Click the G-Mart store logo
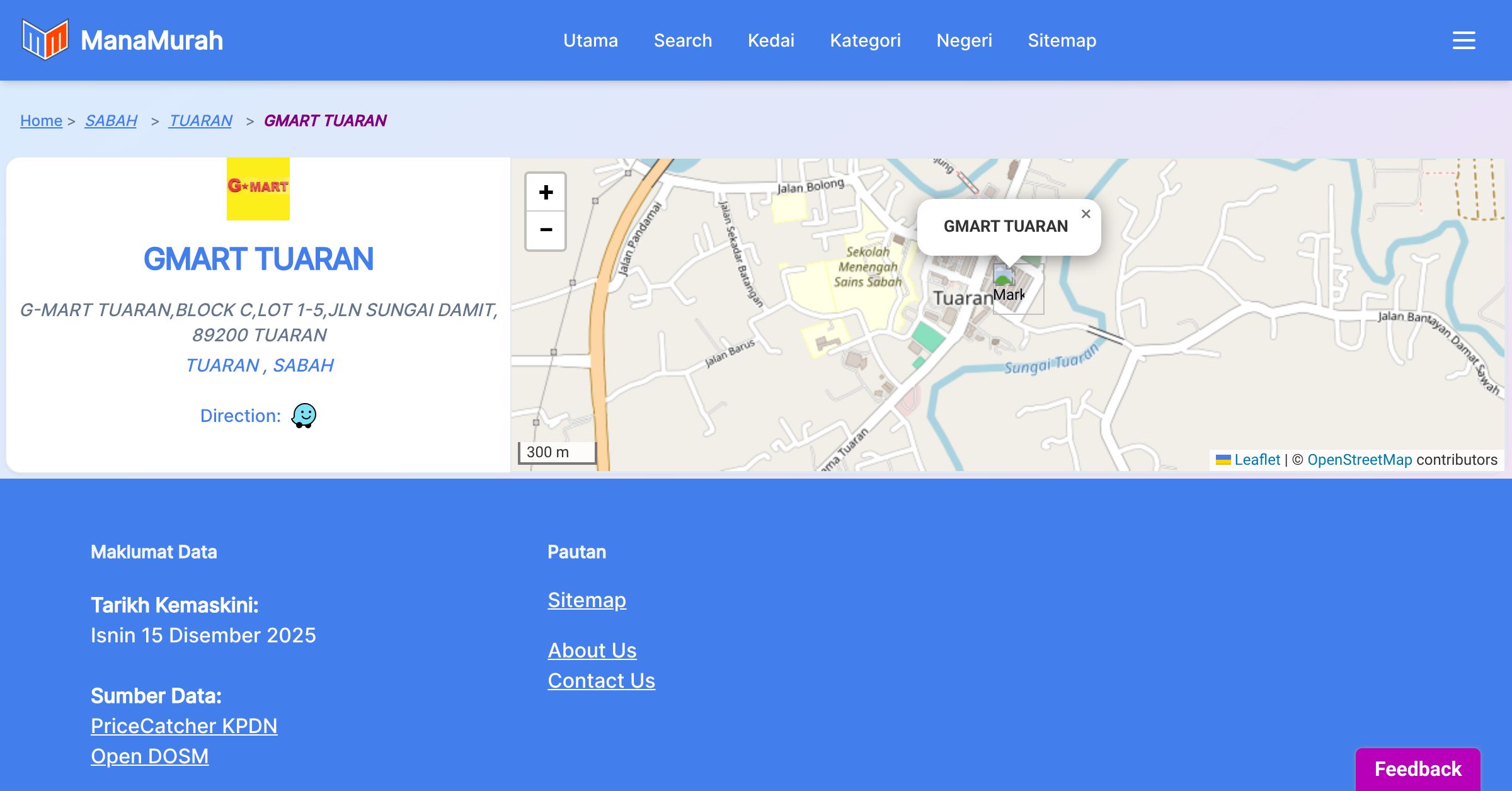Image resolution: width=1512 pixels, height=791 pixels. (258, 188)
